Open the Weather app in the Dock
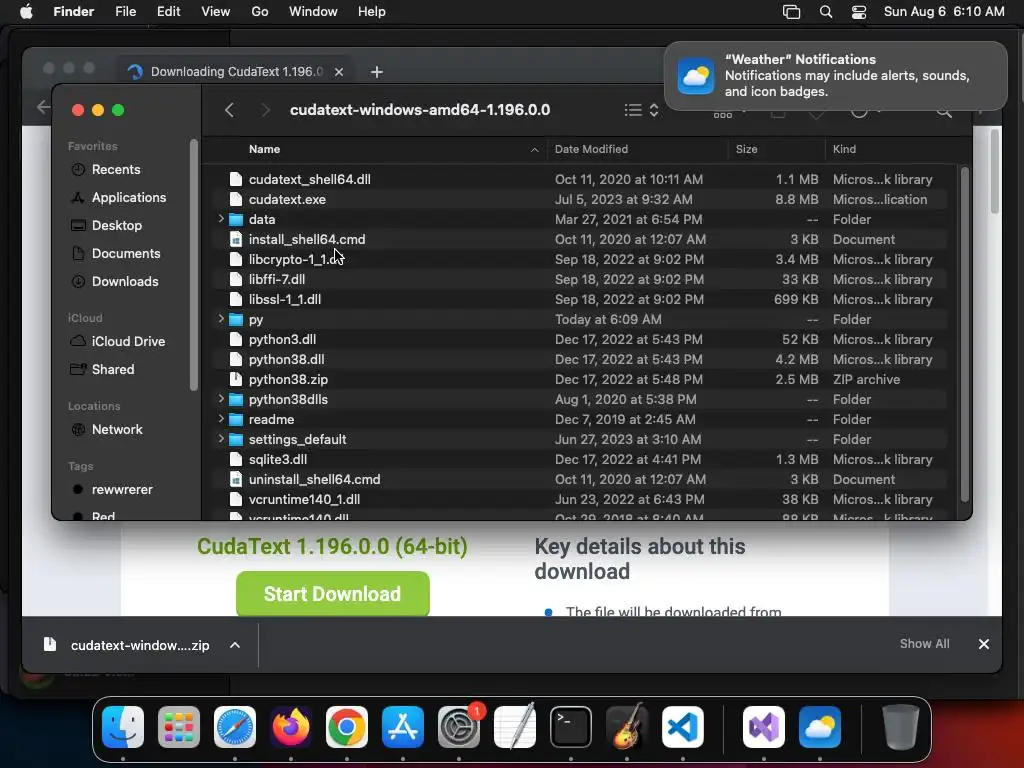Screen dimensions: 1024x768 [820, 727]
